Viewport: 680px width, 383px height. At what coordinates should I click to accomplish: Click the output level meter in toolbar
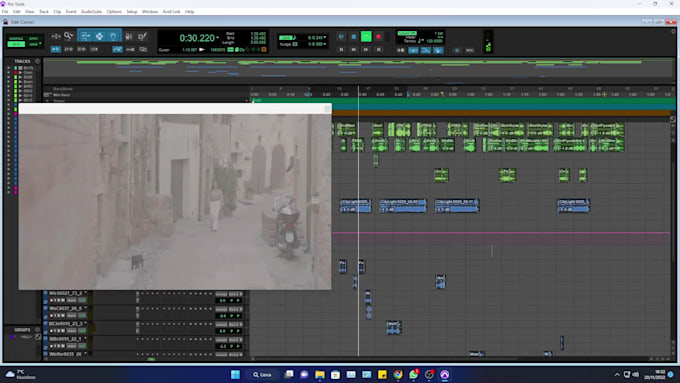point(488,42)
